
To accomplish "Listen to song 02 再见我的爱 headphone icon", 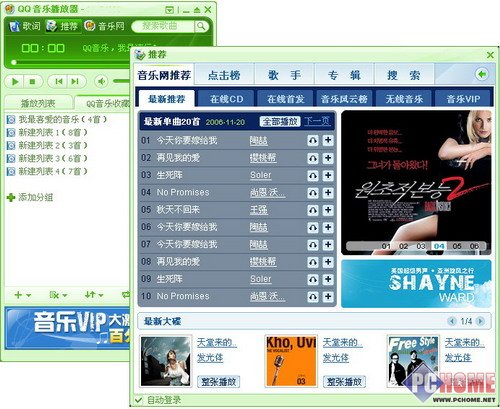I will [313, 158].
